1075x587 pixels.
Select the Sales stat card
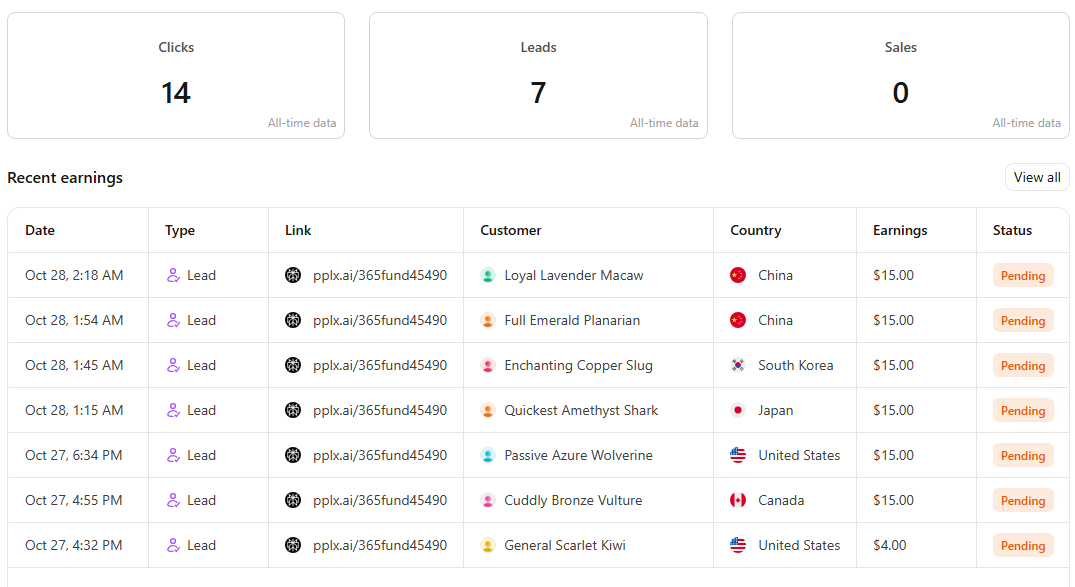pos(900,75)
